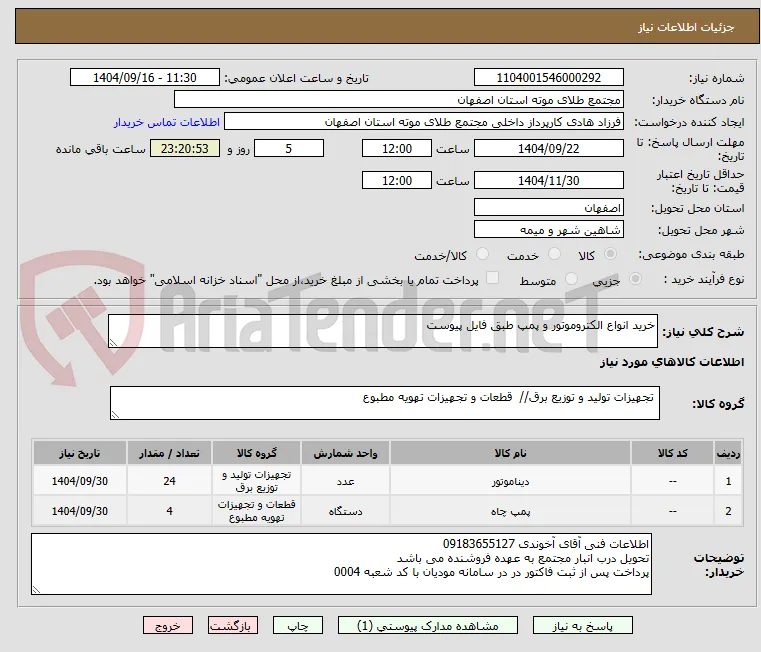The width and height of the screenshot is (761, 652).
Task: Open اطلاعات تماس خریدار link
Action: [167, 122]
